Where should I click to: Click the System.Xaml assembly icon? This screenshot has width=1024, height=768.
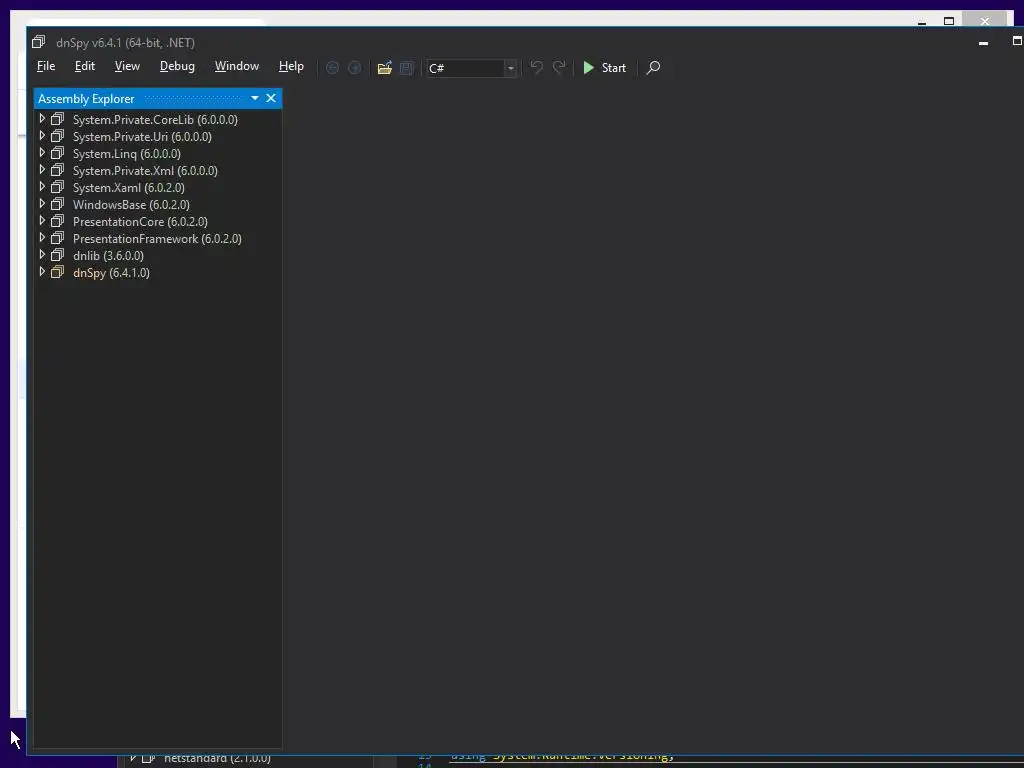coord(57,187)
